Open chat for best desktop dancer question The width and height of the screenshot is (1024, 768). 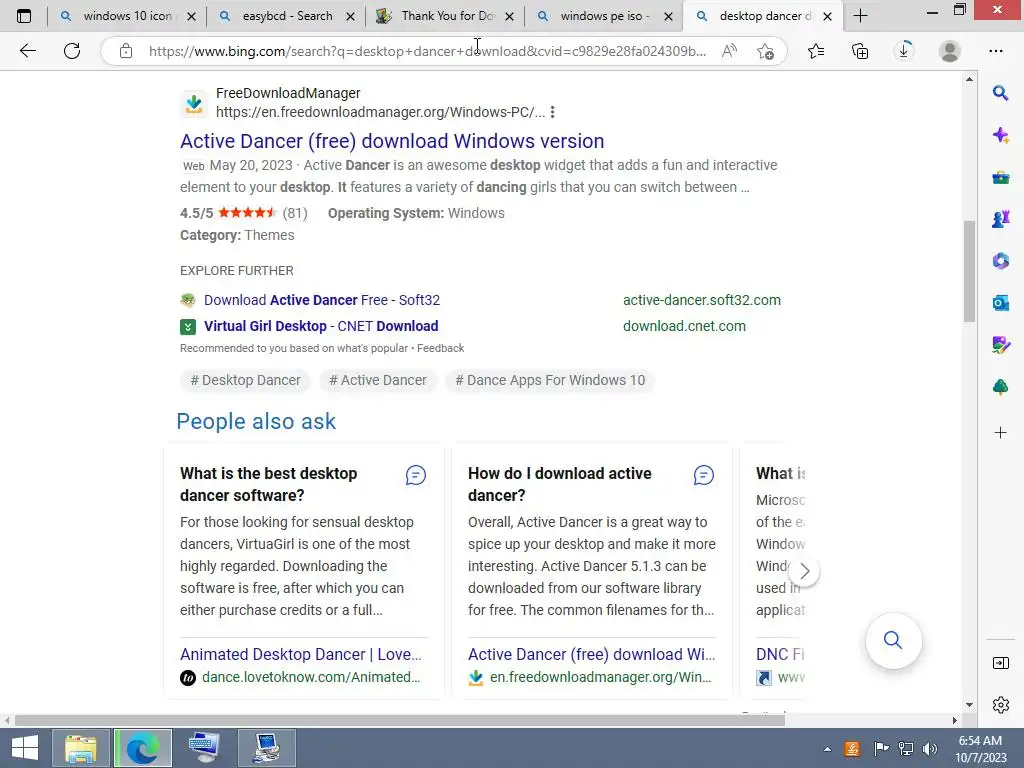click(415, 475)
